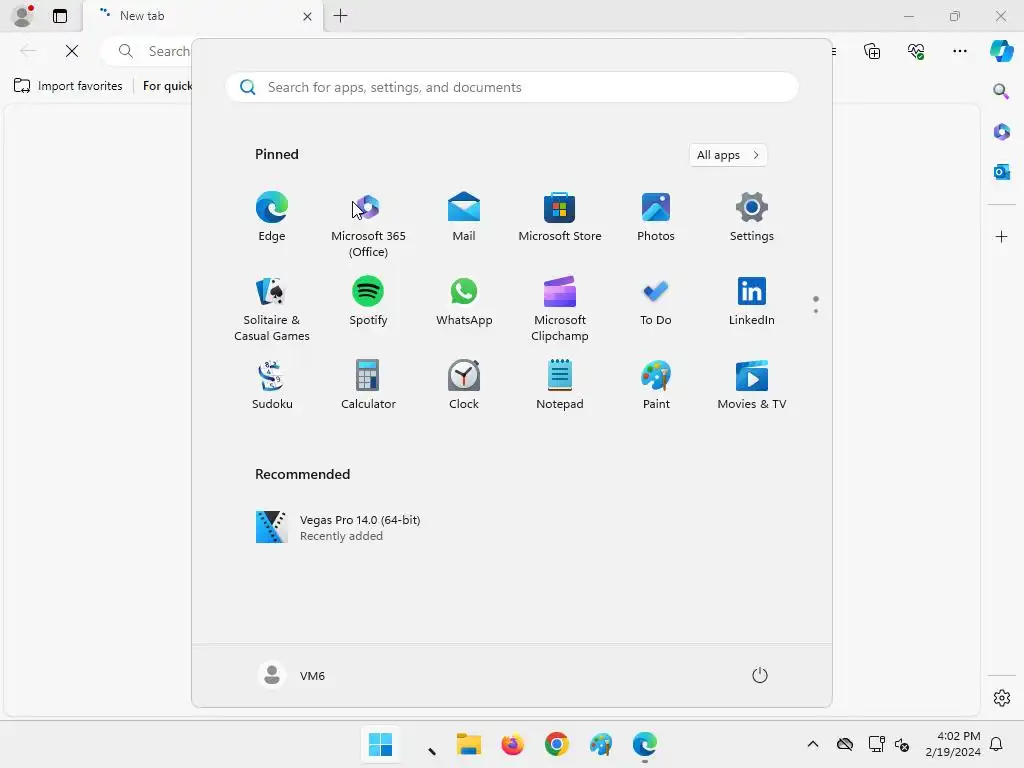Close the New tab tab
Viewport: 1024px width, 768px height.
point(307,16)
